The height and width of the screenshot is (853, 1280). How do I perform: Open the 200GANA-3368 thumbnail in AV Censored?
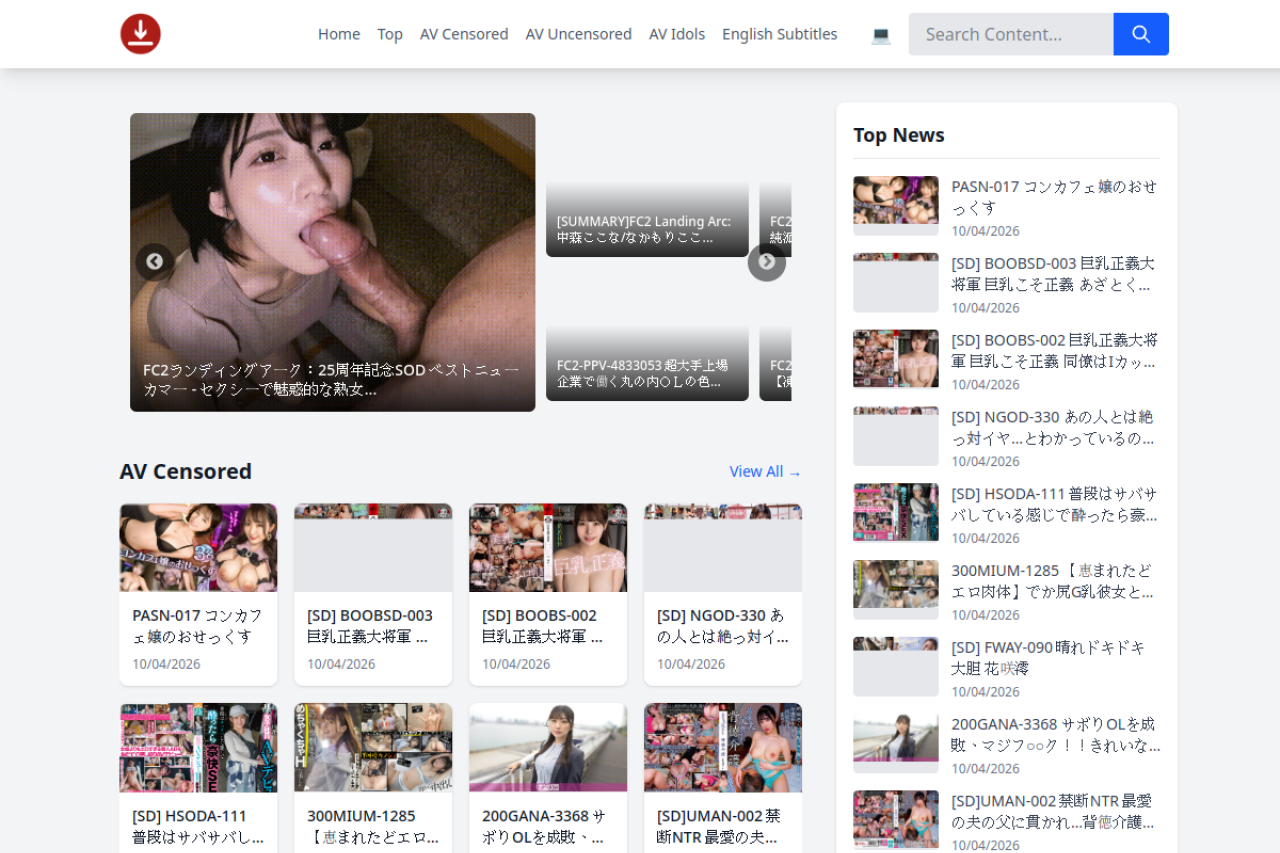click(548, 748)
